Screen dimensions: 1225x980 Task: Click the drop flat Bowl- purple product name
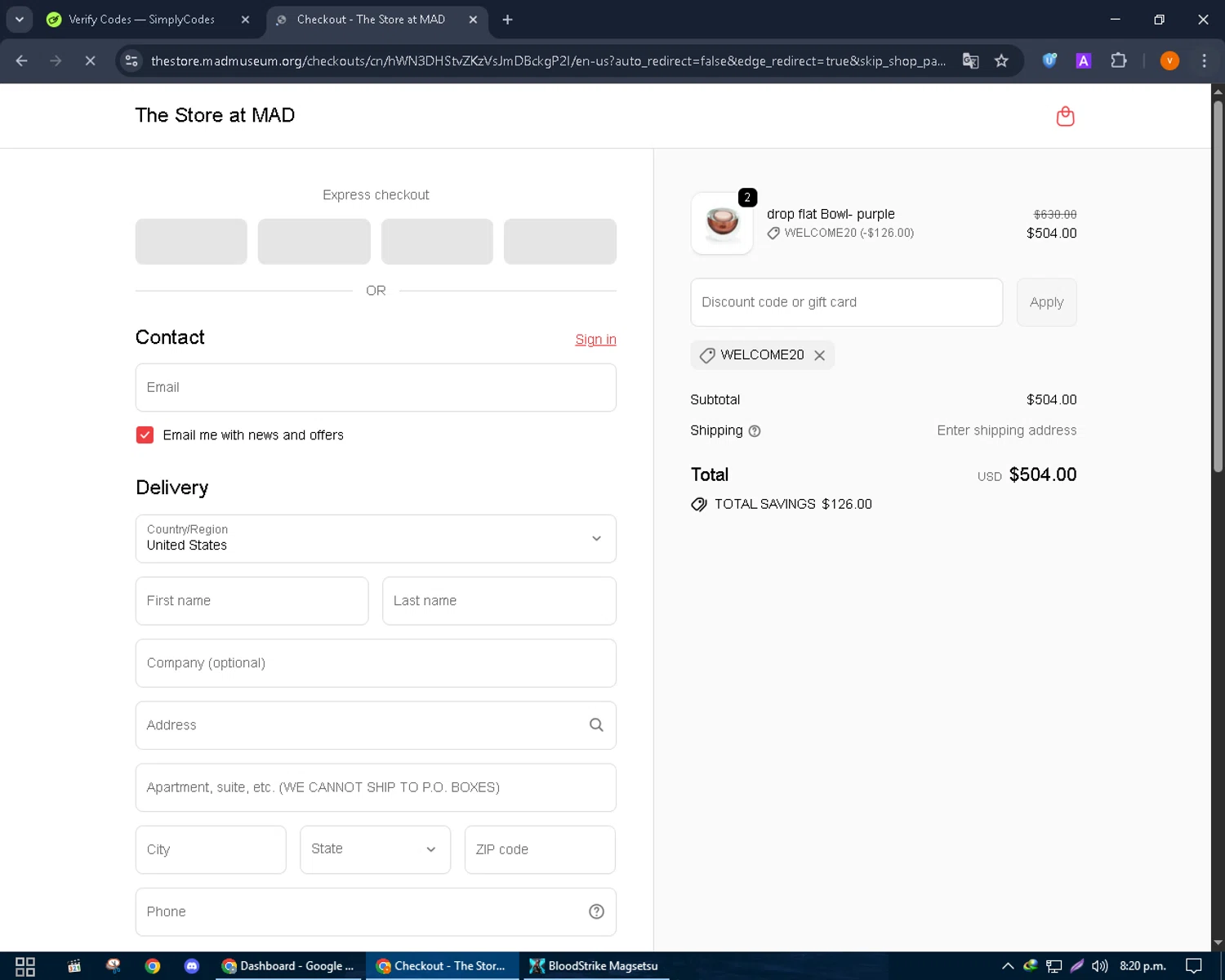[831, 214]
